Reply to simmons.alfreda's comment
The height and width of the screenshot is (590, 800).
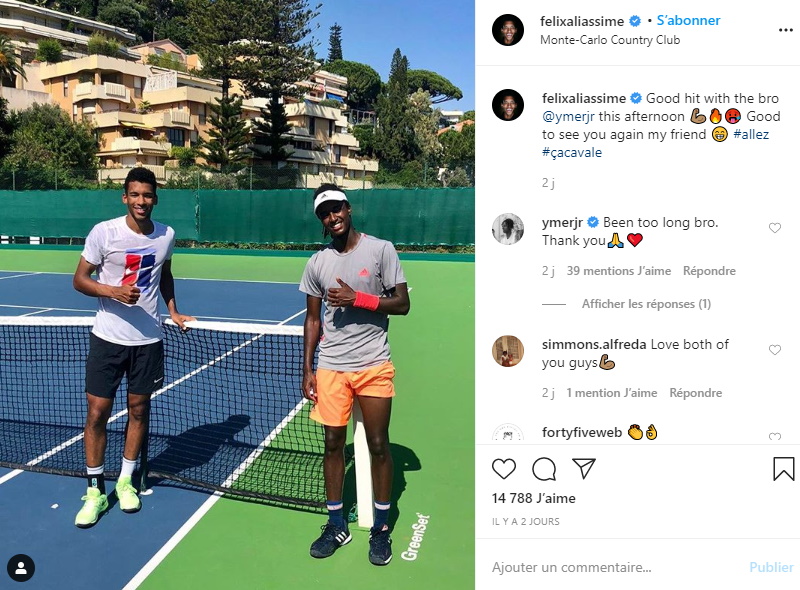[695, 392]
